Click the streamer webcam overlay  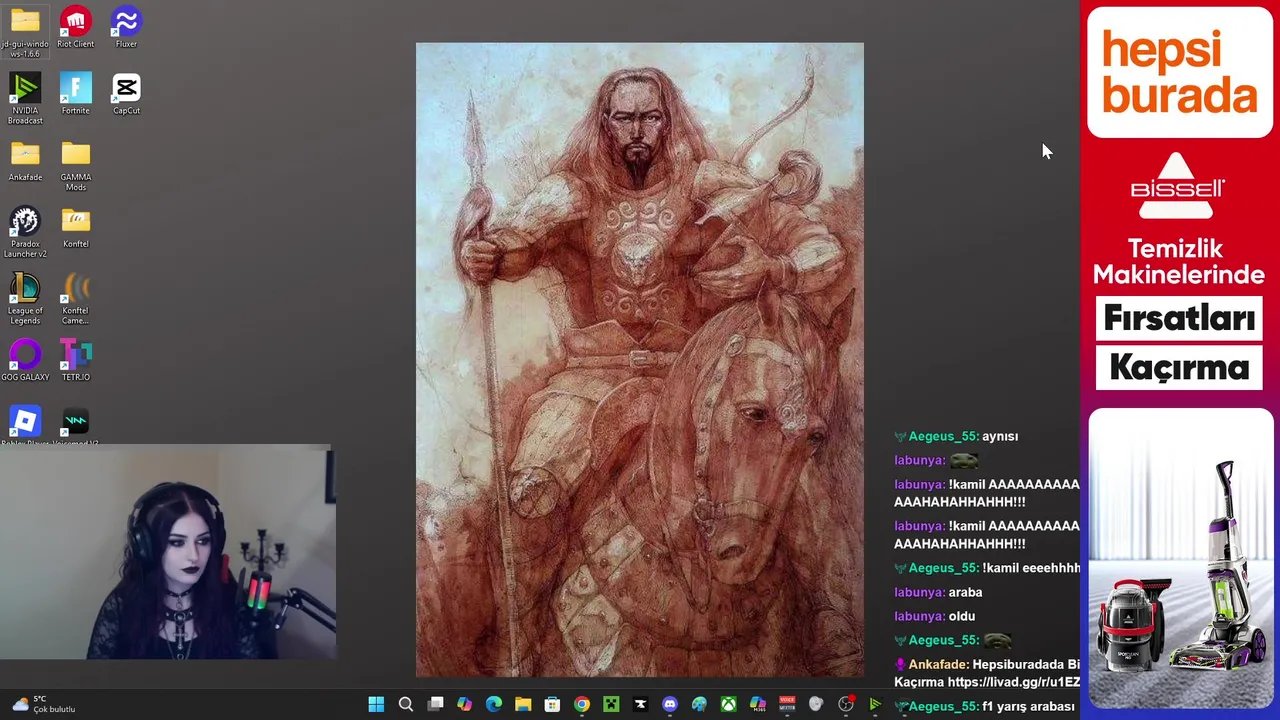click(168, 552)
